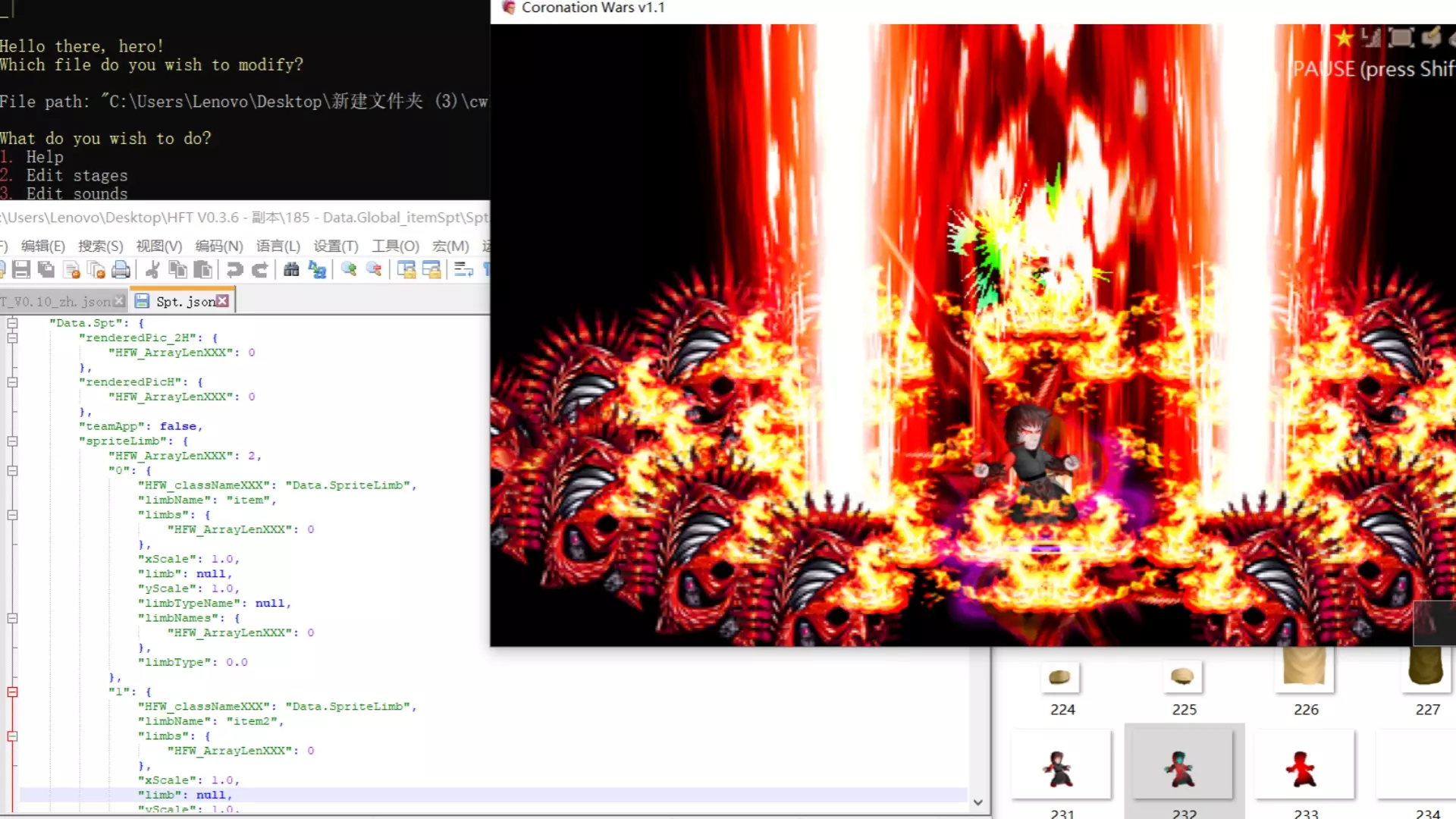Click "Edit stages" option in the console
Screen dimensions: 1456x819
click(x=77, y=175)
